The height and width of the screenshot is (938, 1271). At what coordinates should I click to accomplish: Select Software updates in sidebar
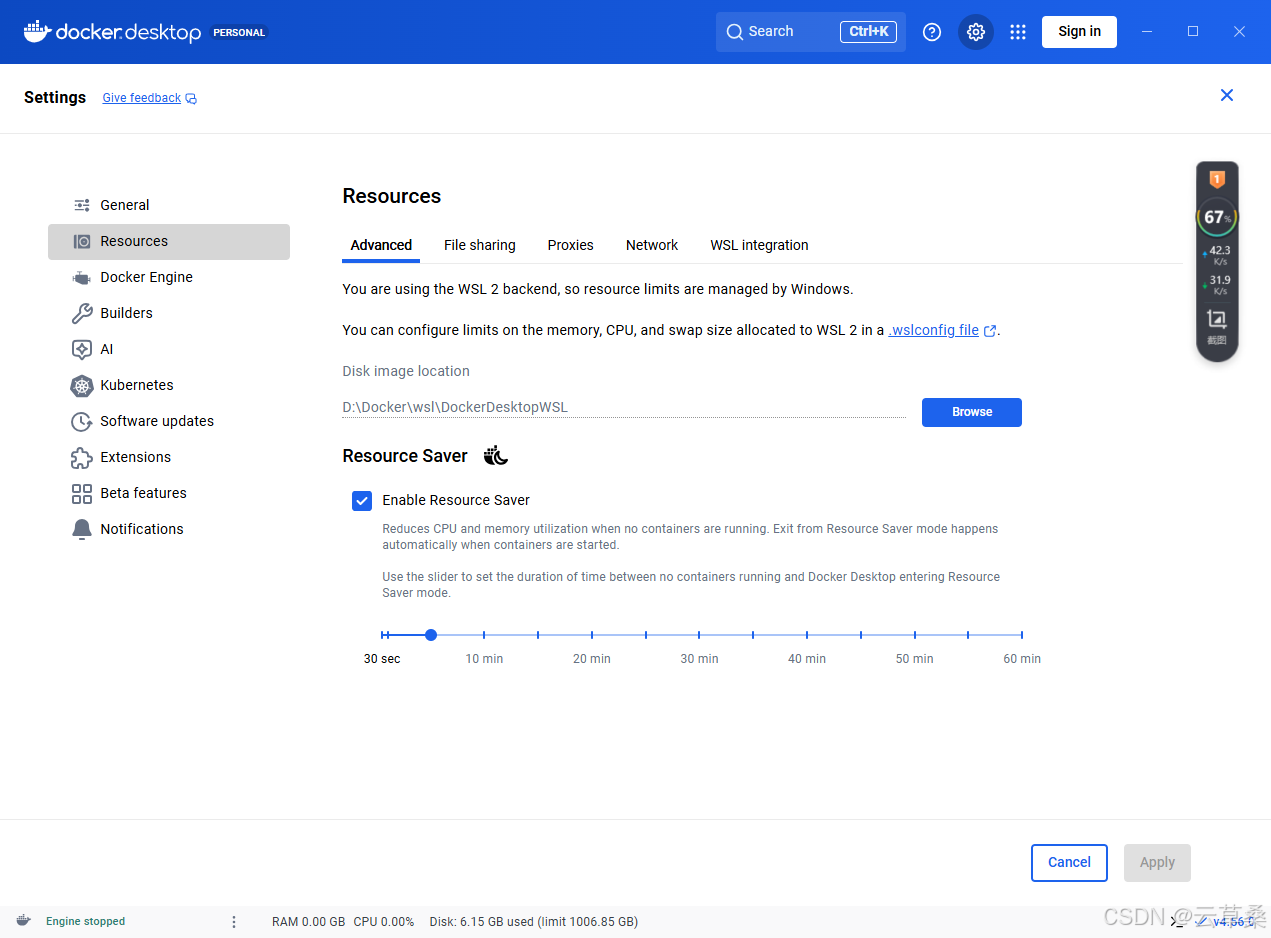169,421
